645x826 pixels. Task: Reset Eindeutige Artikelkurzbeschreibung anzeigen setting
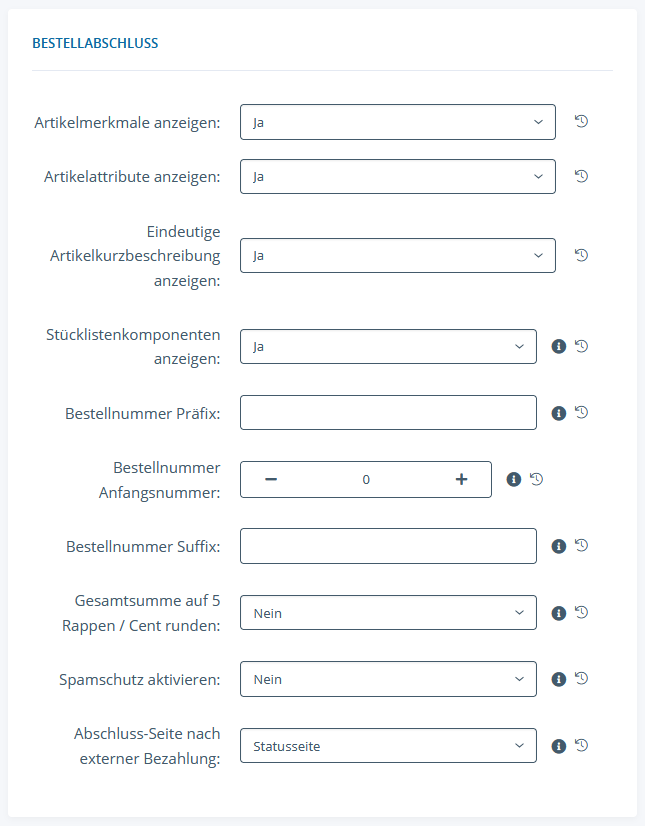[x=581, y=255]
